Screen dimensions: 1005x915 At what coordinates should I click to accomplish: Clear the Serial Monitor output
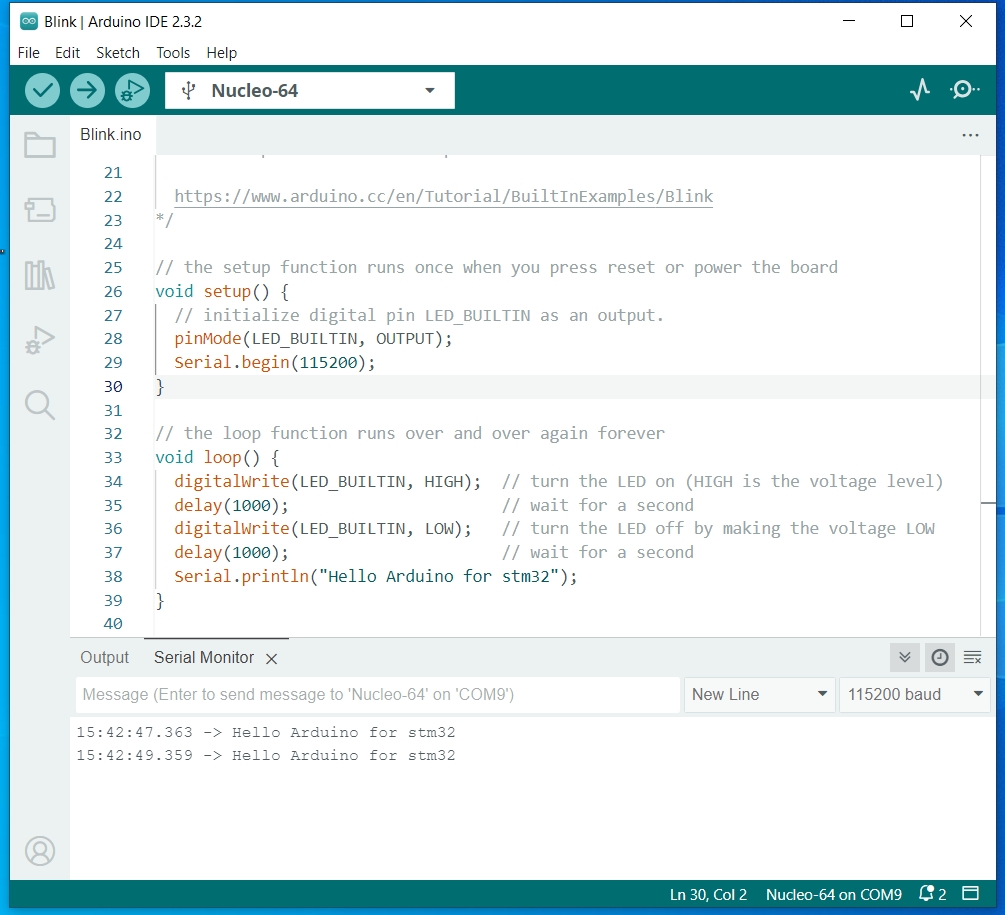[x=972, y=657]
